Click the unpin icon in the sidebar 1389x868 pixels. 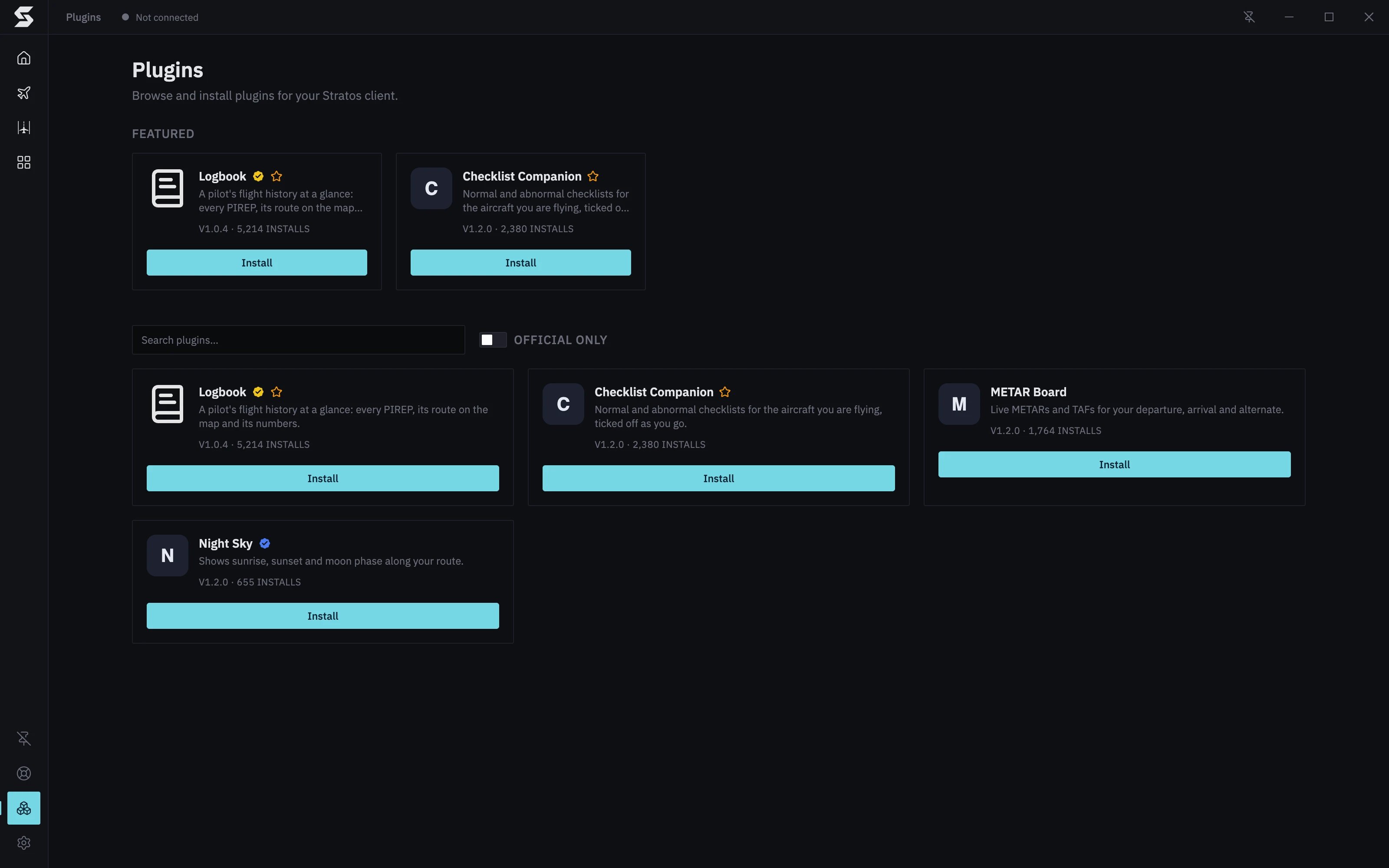click(x=23, y=738)
